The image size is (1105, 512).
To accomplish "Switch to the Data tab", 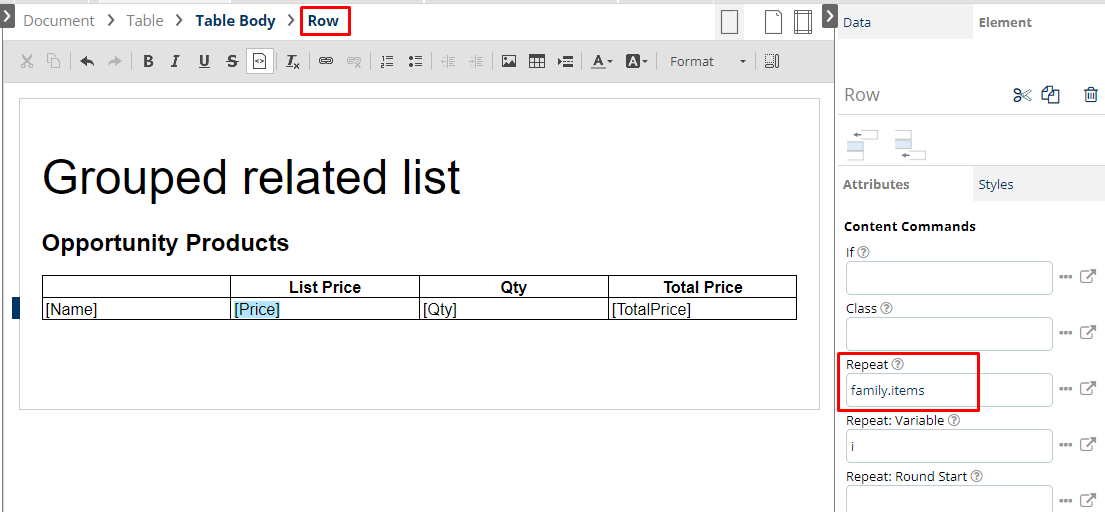I will 857,22.
